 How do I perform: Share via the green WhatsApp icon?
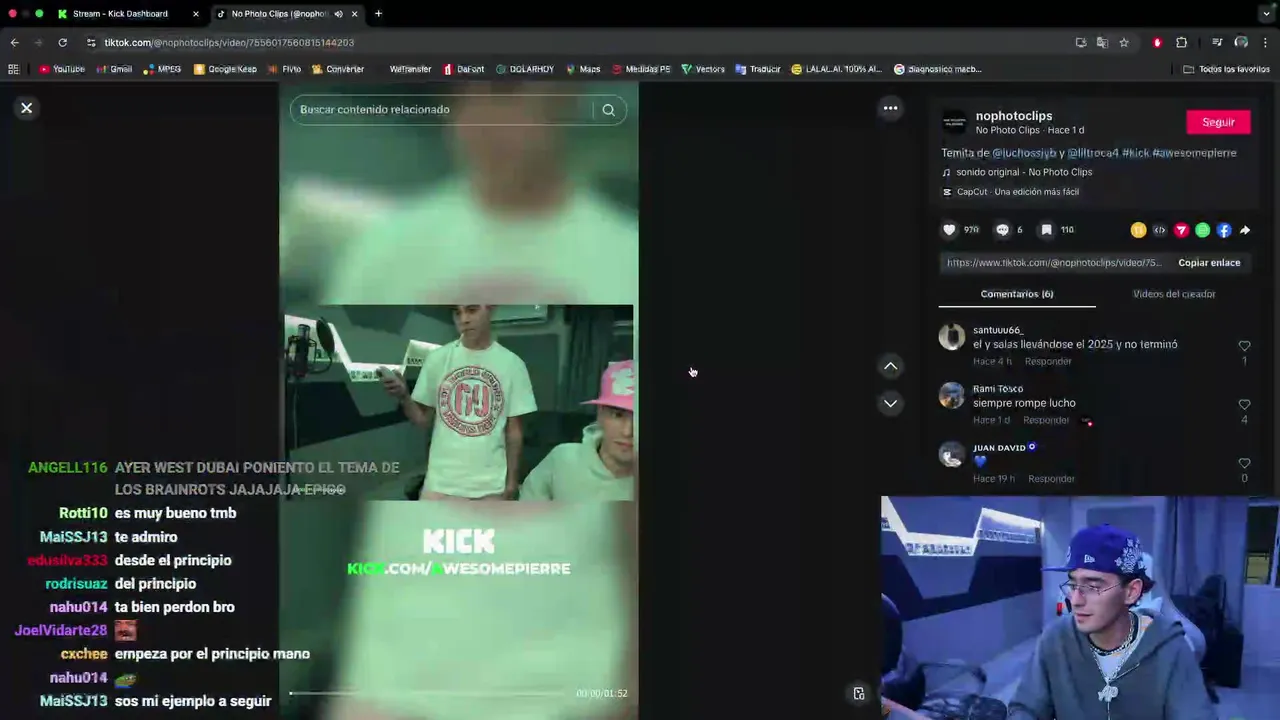[x=1202, y=230]
